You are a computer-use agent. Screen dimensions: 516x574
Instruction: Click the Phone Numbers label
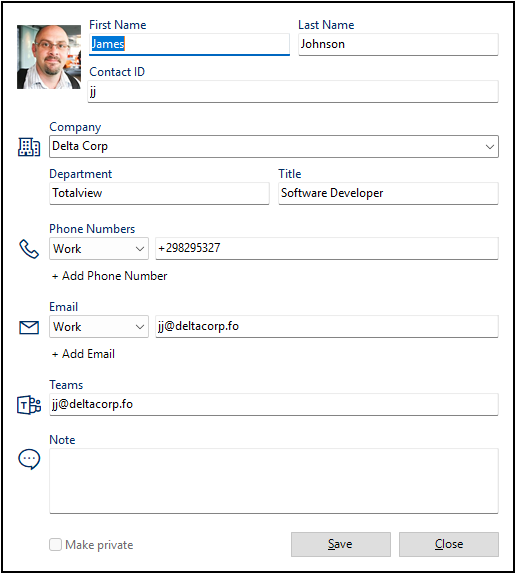click(92, 229)
